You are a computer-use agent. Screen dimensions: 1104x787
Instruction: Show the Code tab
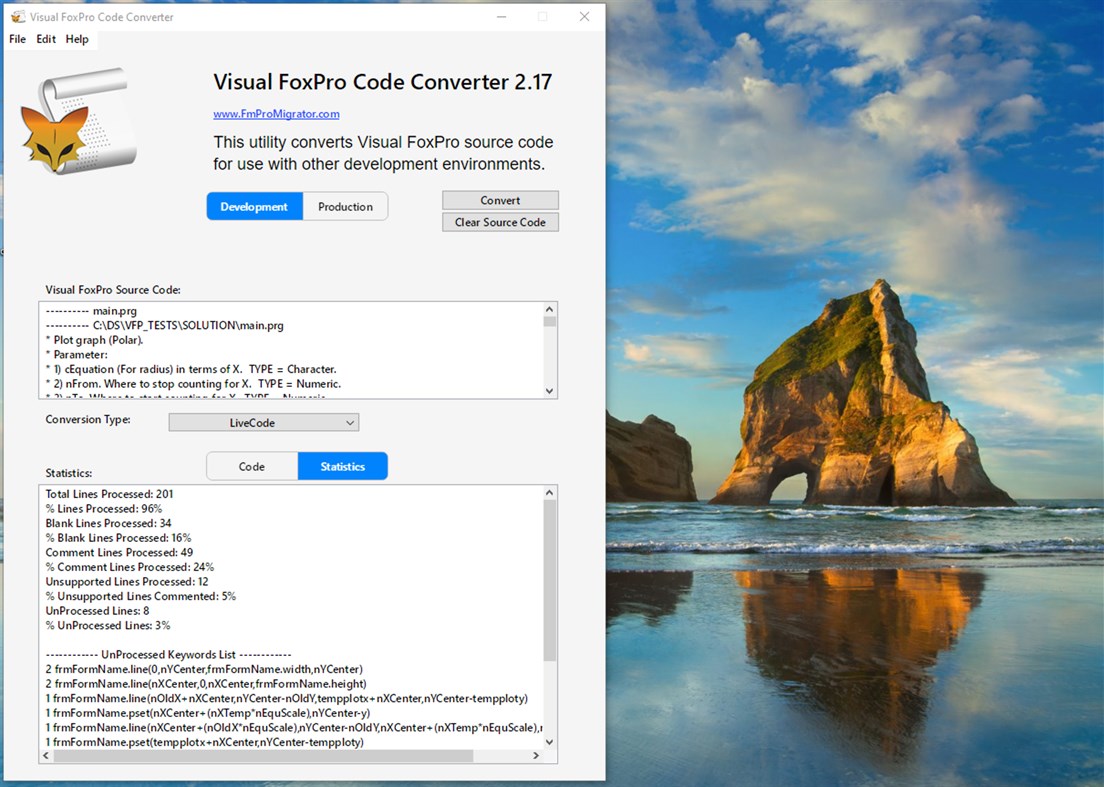(251, 466)
